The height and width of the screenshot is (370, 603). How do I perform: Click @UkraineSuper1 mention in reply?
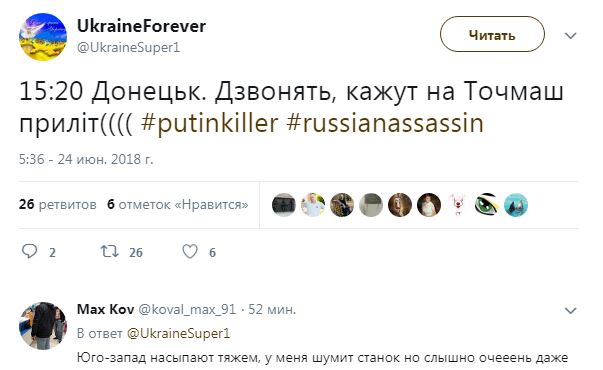(x=178, y=333)
